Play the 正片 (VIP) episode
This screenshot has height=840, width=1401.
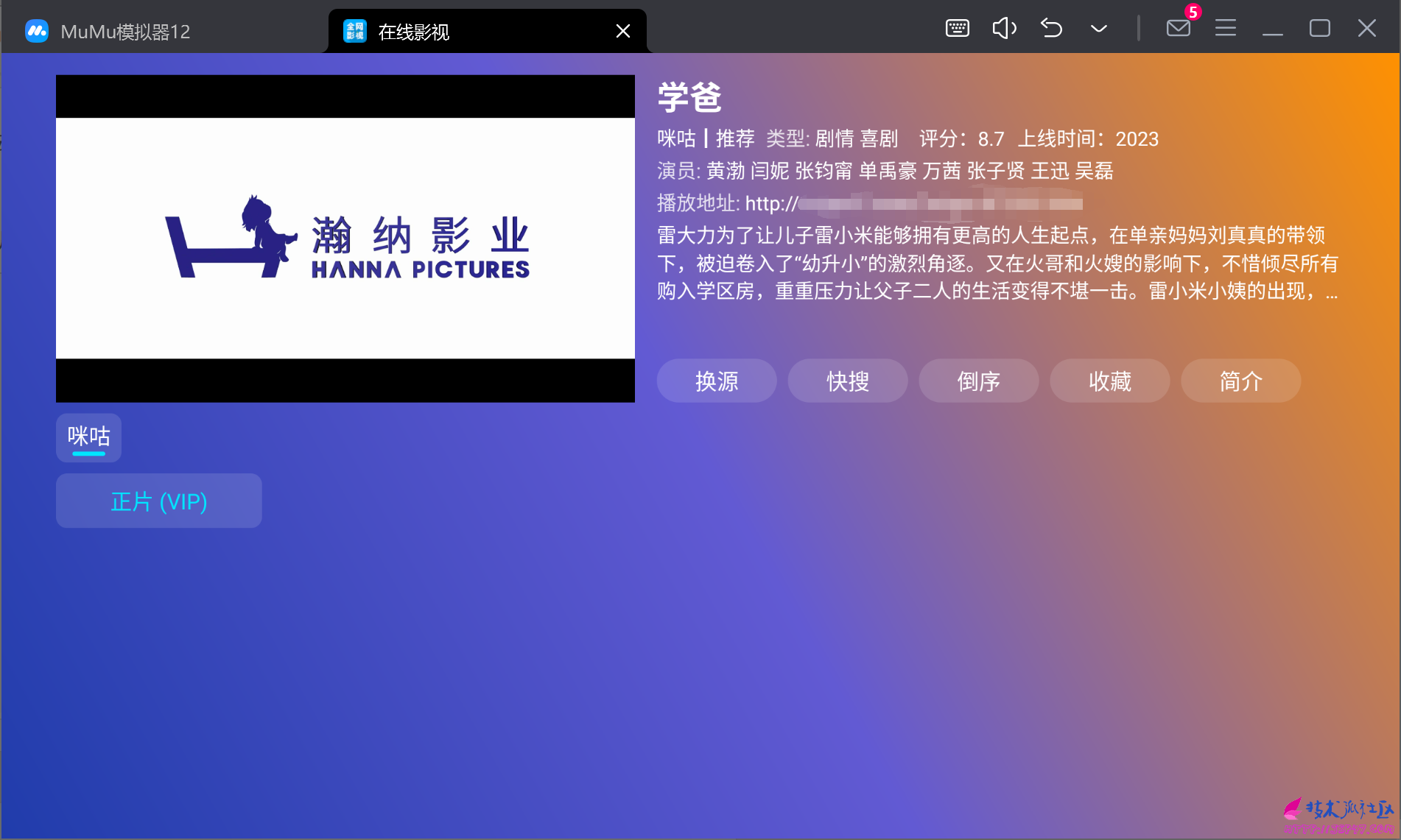pos(159,501)
